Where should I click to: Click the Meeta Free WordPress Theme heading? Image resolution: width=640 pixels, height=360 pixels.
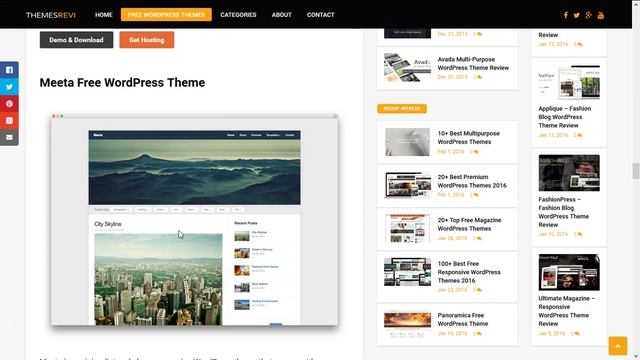pyautogui.click(x=122, y=82)
